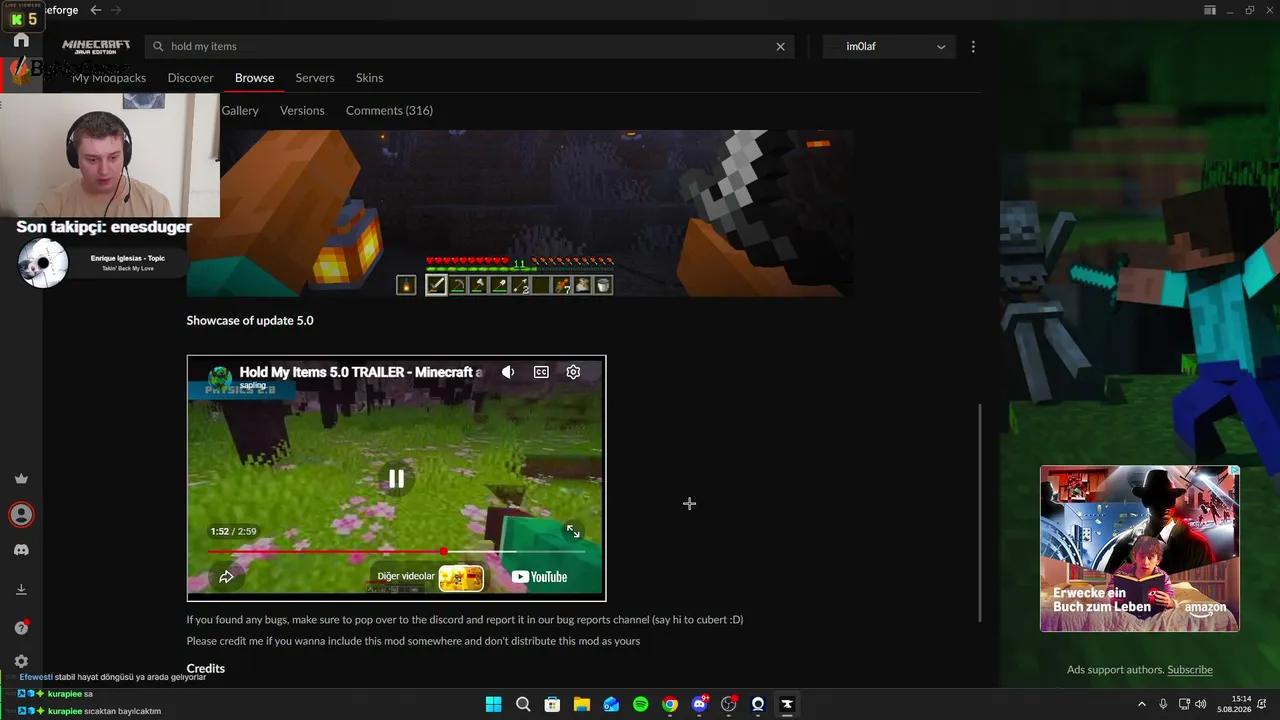Navigate back with the left arrow
Image resolution: width=1280 pixels, height=720 pixels.
[96, 10]
